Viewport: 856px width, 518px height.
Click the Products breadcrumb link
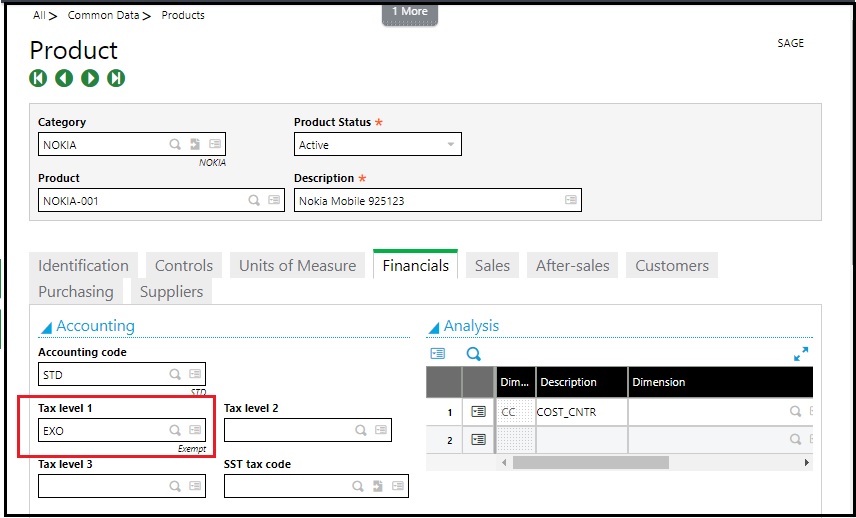click(183, 15)
